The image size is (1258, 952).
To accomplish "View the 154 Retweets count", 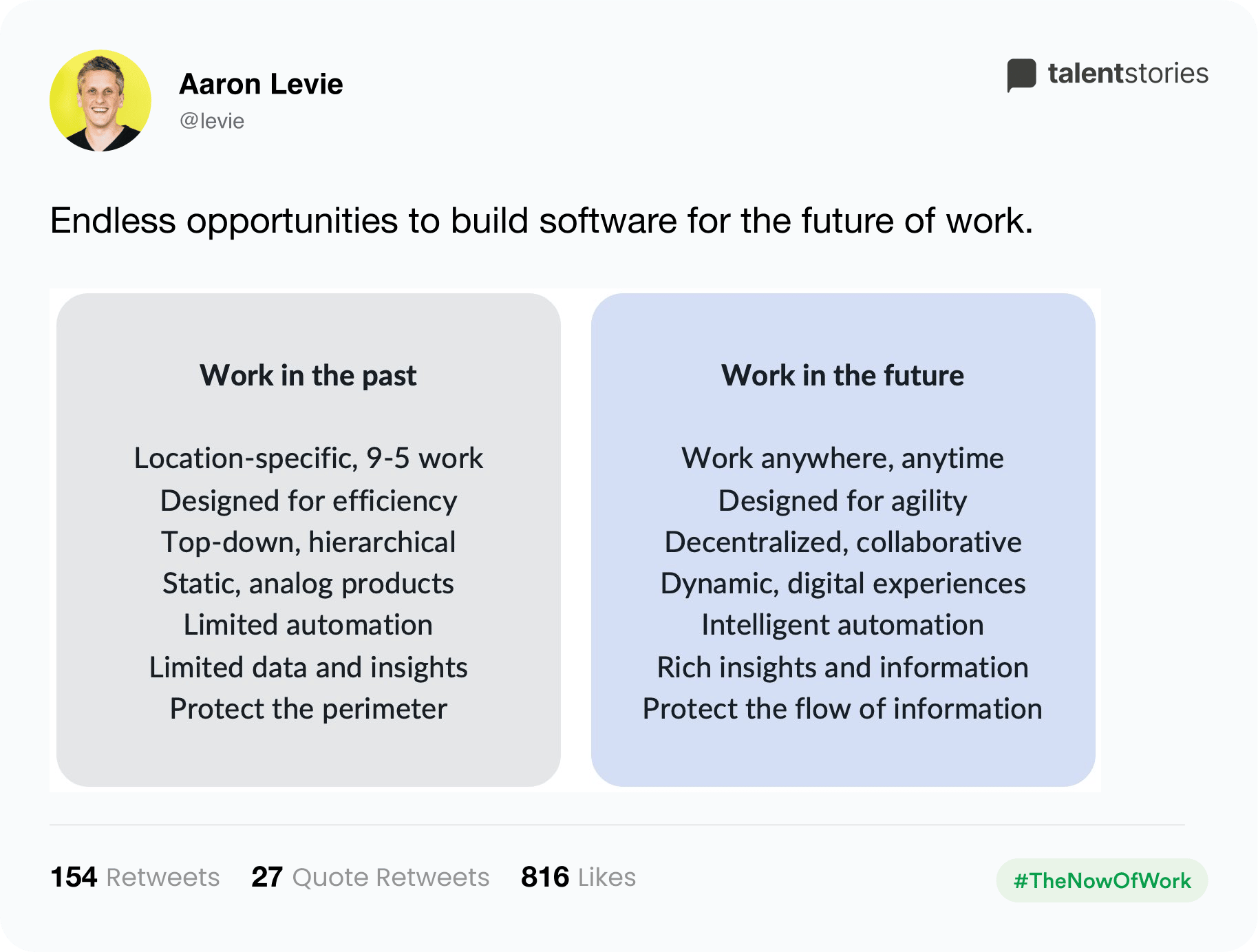I will click(x=135, y=877).
